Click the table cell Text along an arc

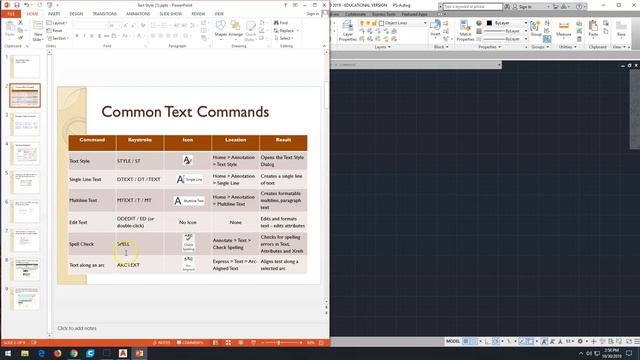(x=92, y=265)
